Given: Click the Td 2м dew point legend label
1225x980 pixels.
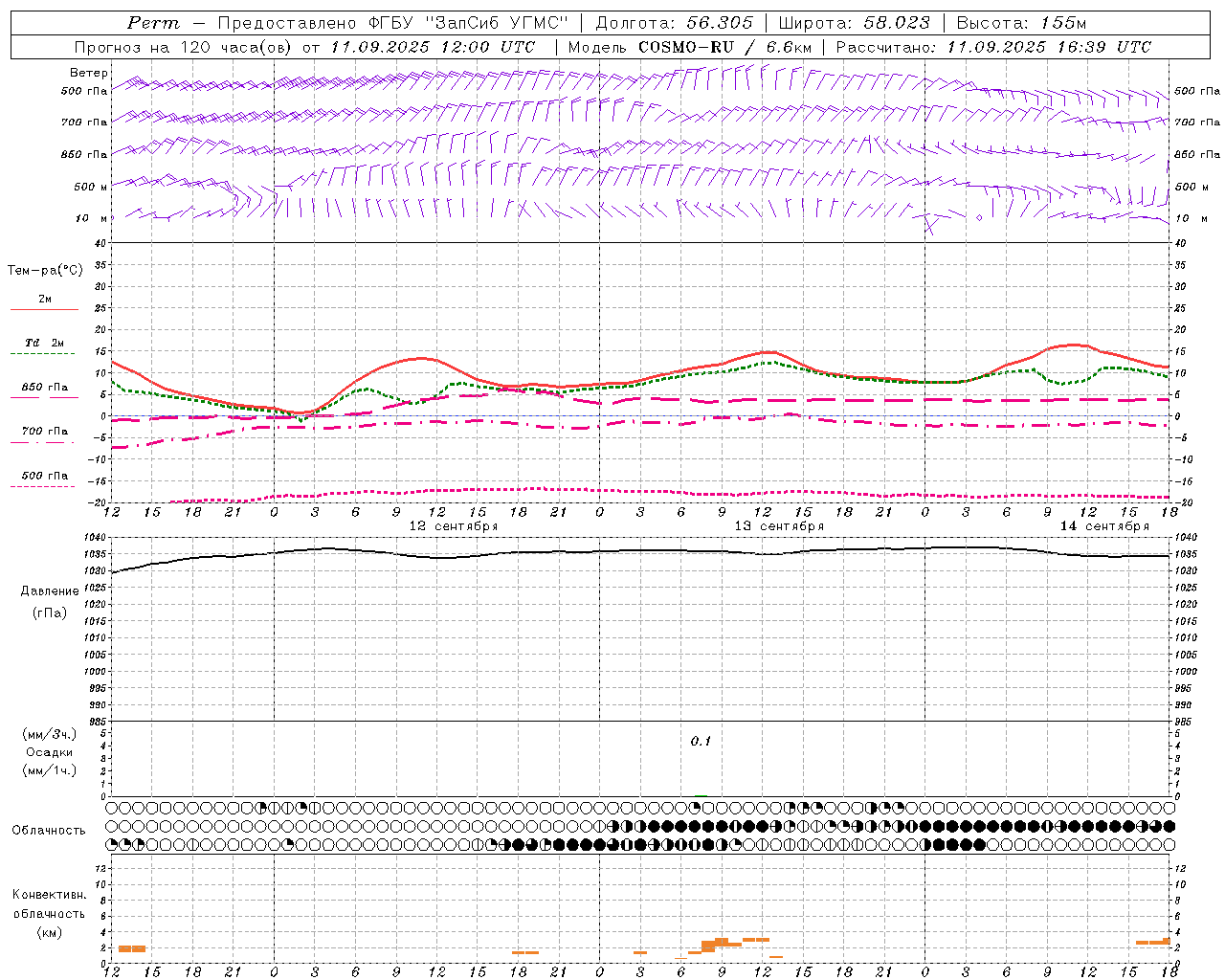Looking at the screenshot, I should [x=45, y=343].
